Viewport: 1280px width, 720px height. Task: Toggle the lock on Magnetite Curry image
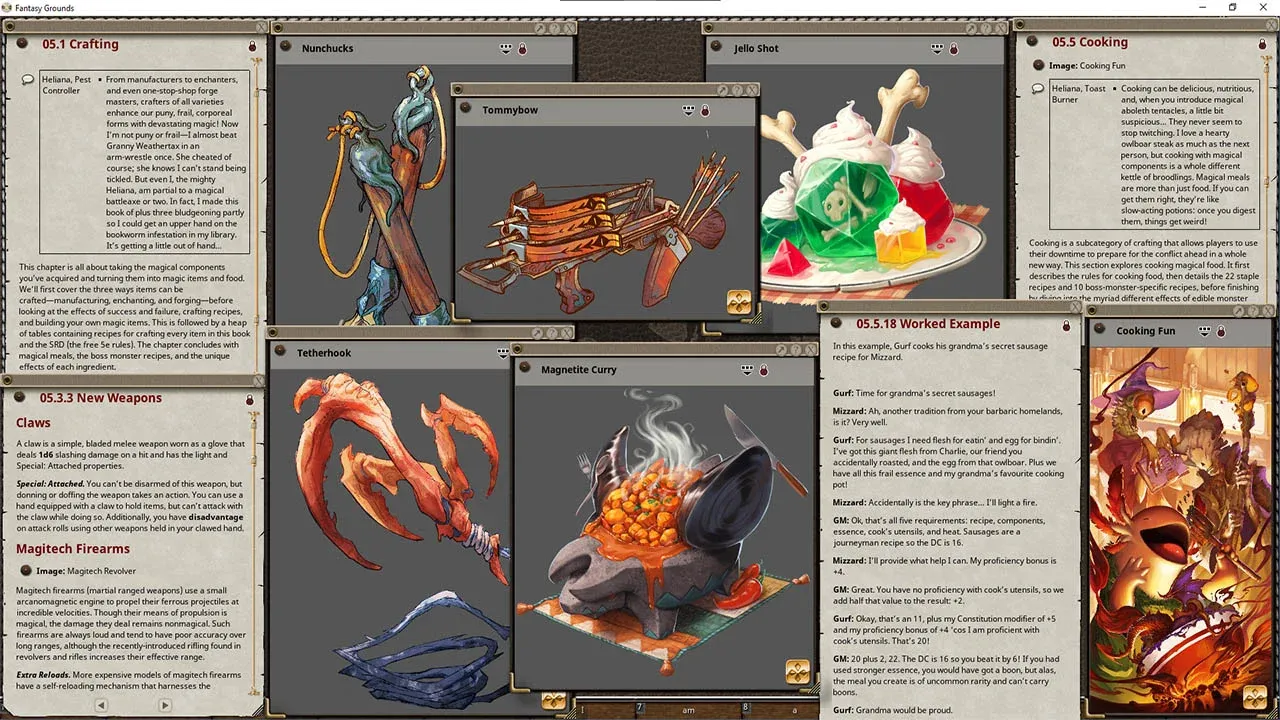[763, 371]
